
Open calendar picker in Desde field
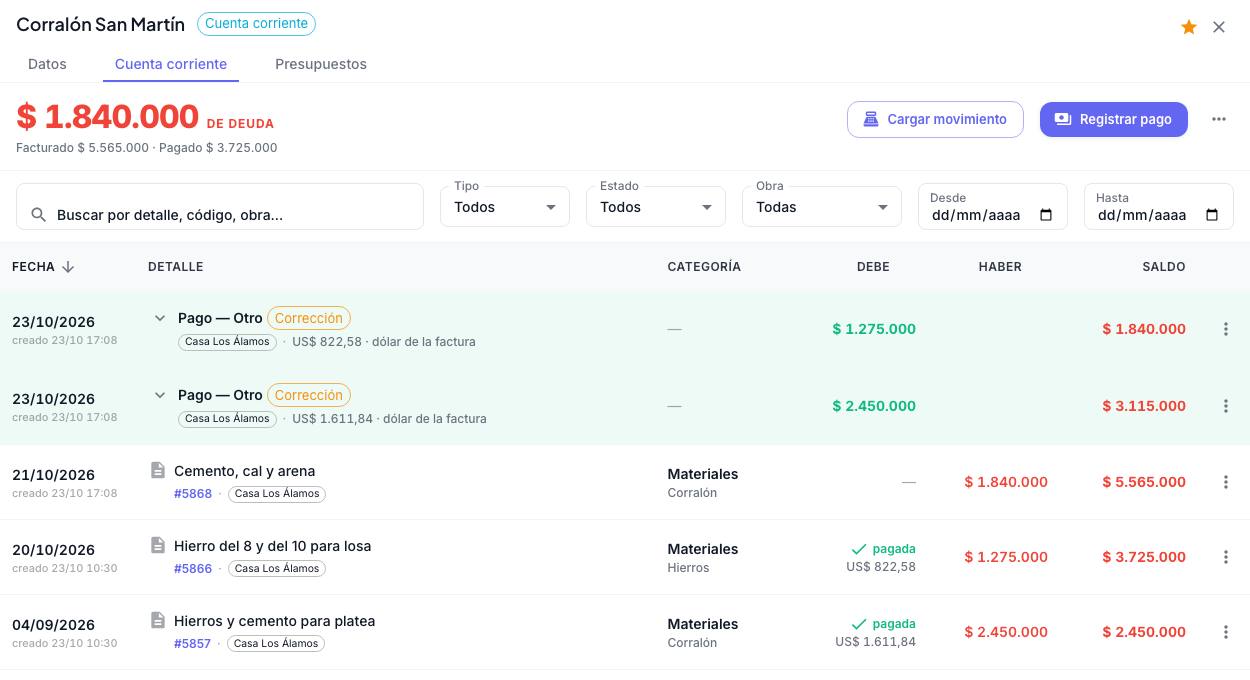coord(1047,215)
